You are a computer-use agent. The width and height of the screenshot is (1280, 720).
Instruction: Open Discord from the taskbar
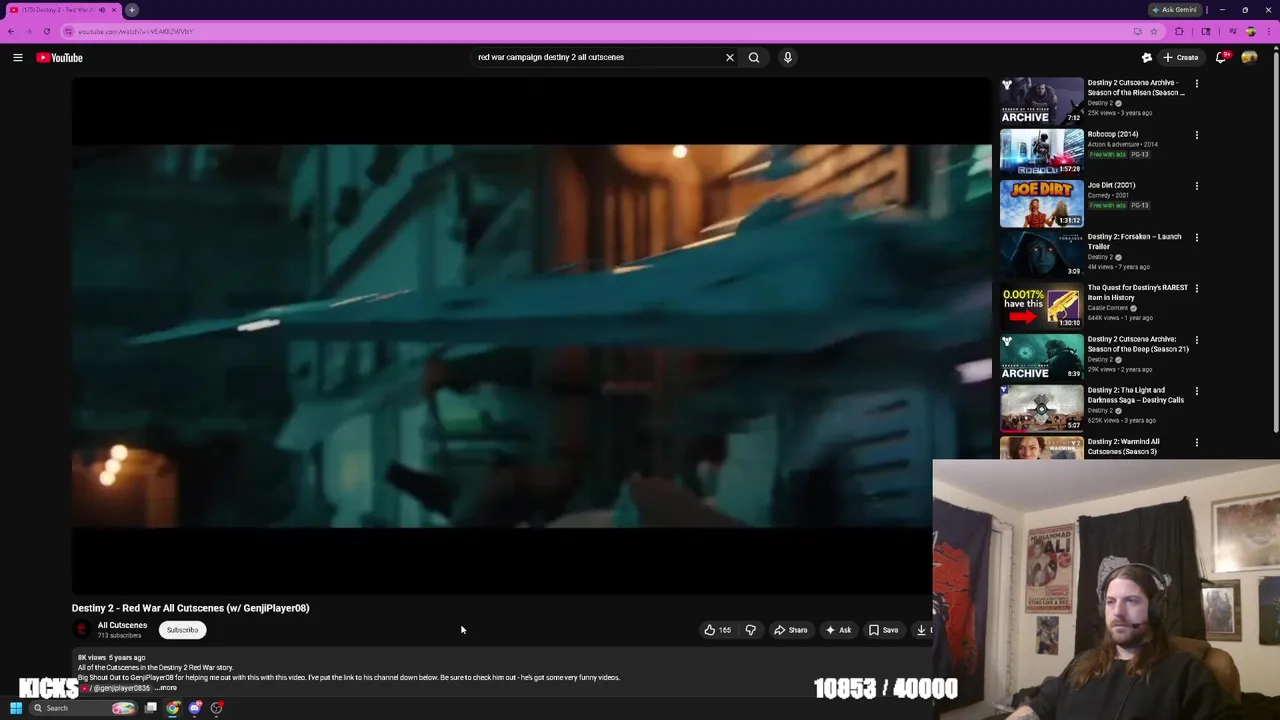(x=195, y=708)
